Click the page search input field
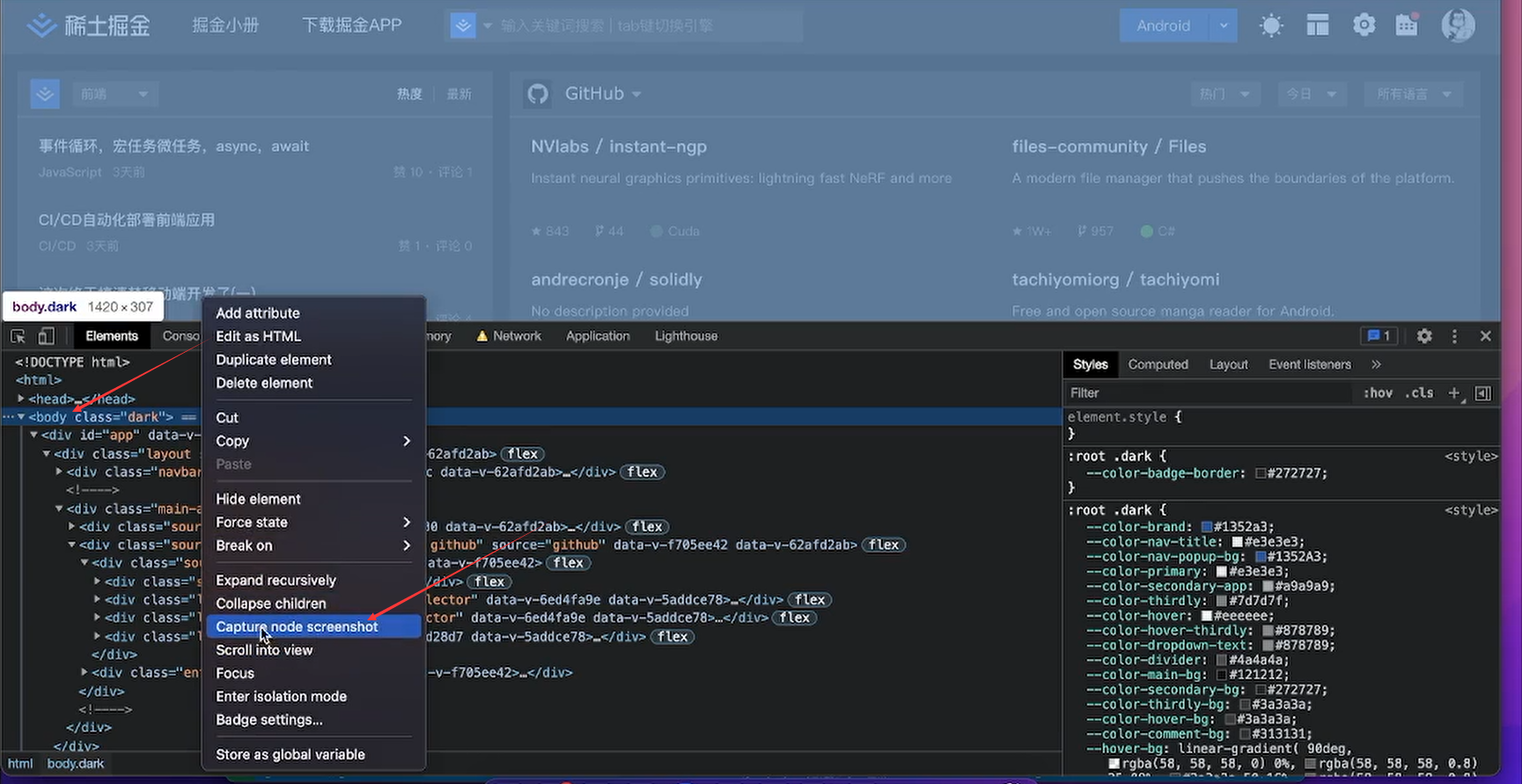Screen dimensions: 1522x784 pyautogui.click(x=648, y=26)
